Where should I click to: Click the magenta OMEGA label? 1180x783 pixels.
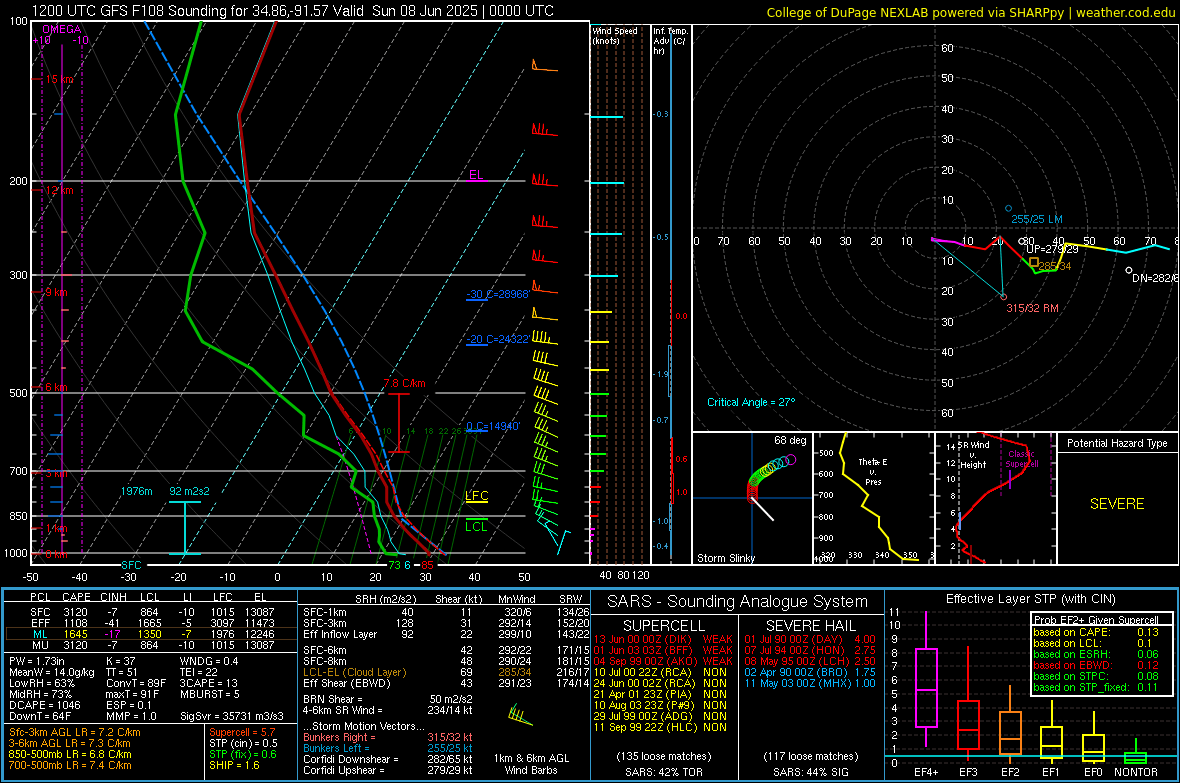[62, 29]
